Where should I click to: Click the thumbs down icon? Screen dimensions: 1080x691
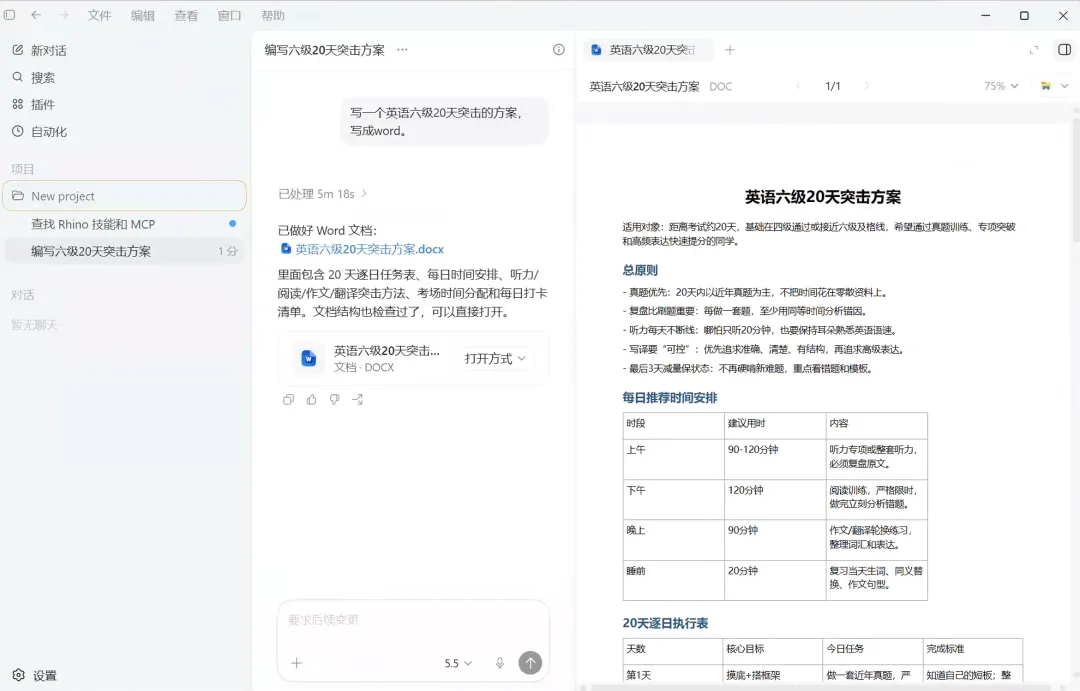coord(335,400)
